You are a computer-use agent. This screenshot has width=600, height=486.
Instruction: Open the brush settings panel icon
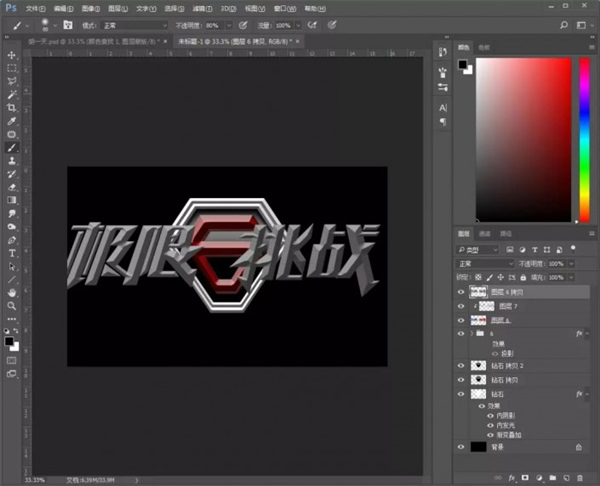tap(68, 25)
